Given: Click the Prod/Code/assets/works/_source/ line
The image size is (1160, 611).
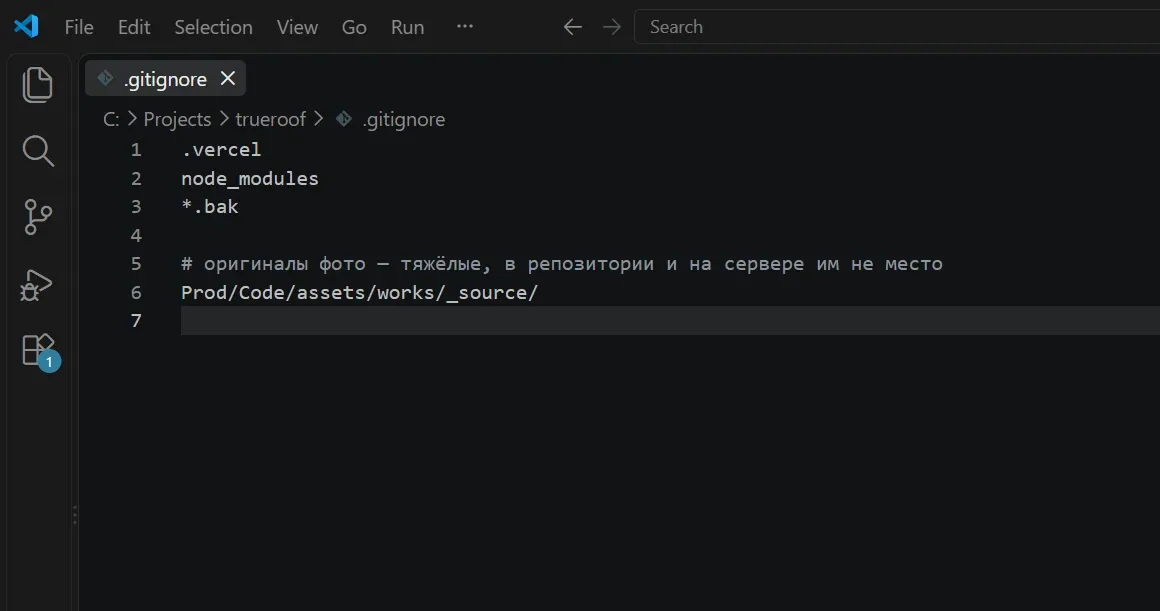Looking at the screenshot, I should click(x=360, y=293).
